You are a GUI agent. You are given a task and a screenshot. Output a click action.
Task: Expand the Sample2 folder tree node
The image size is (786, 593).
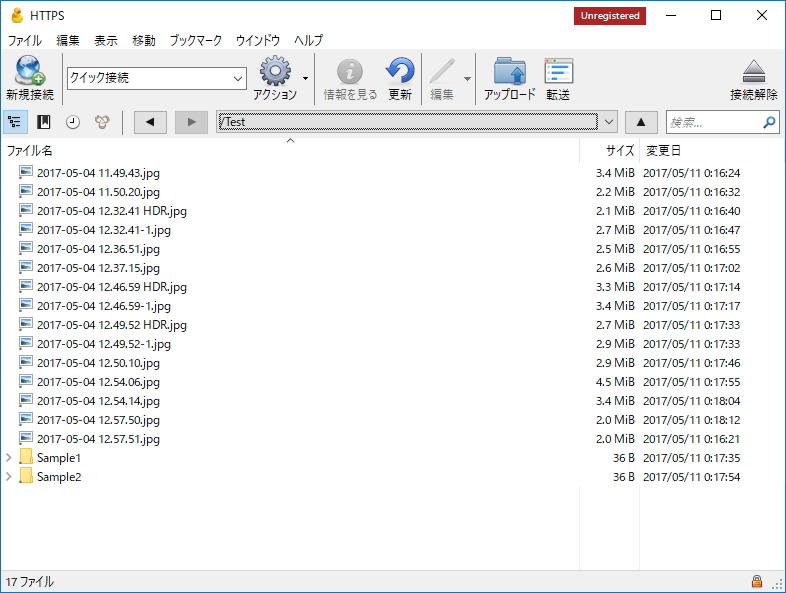tap(9, 477)
